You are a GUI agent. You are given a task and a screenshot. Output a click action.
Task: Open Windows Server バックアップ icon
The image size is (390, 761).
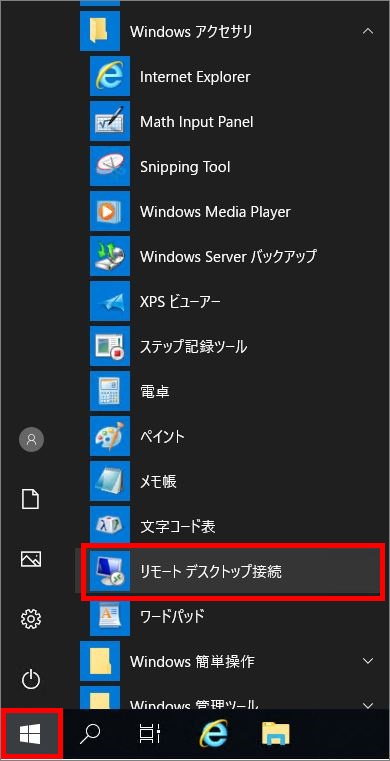[x=110, y=256]
